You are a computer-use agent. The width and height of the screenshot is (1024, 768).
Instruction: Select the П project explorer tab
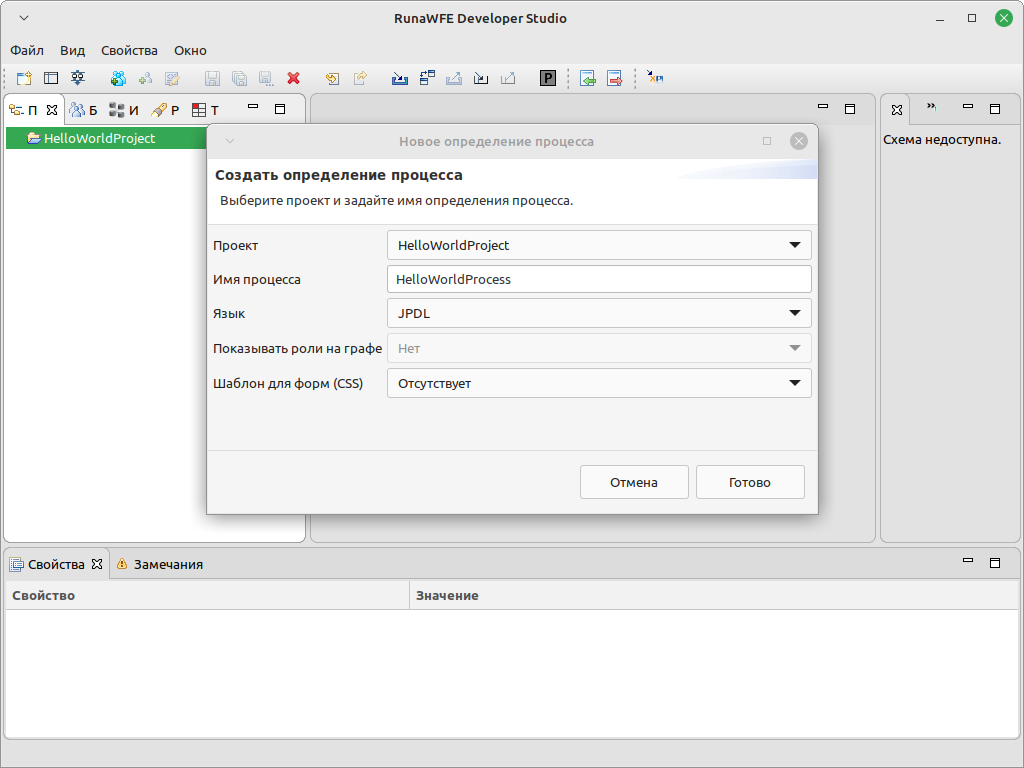point(24,110)
